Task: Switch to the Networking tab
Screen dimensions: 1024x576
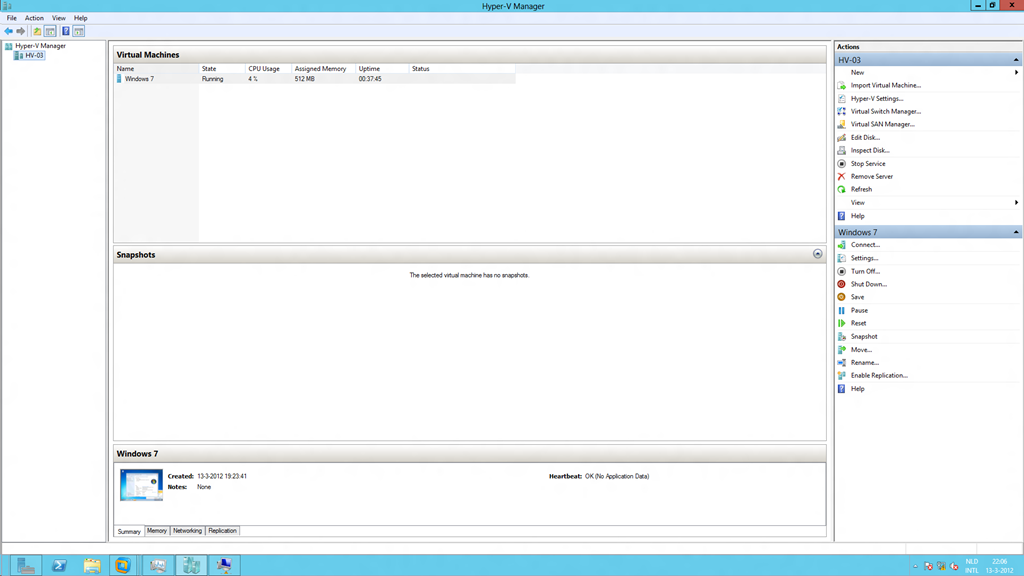Action: click(187, 531)
